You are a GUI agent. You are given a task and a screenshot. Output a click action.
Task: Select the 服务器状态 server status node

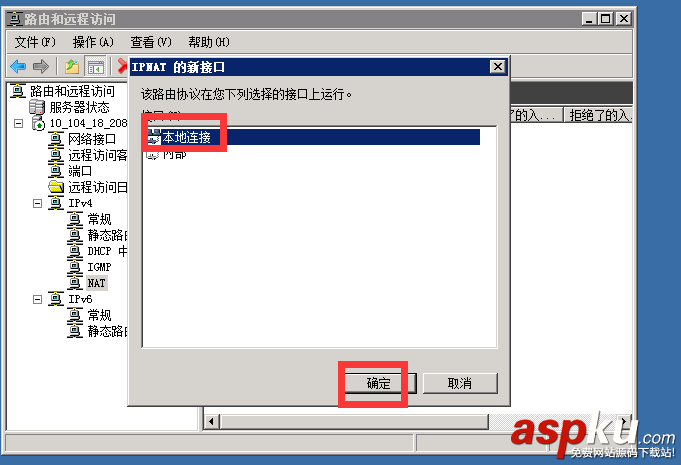[x=79, y=107]
